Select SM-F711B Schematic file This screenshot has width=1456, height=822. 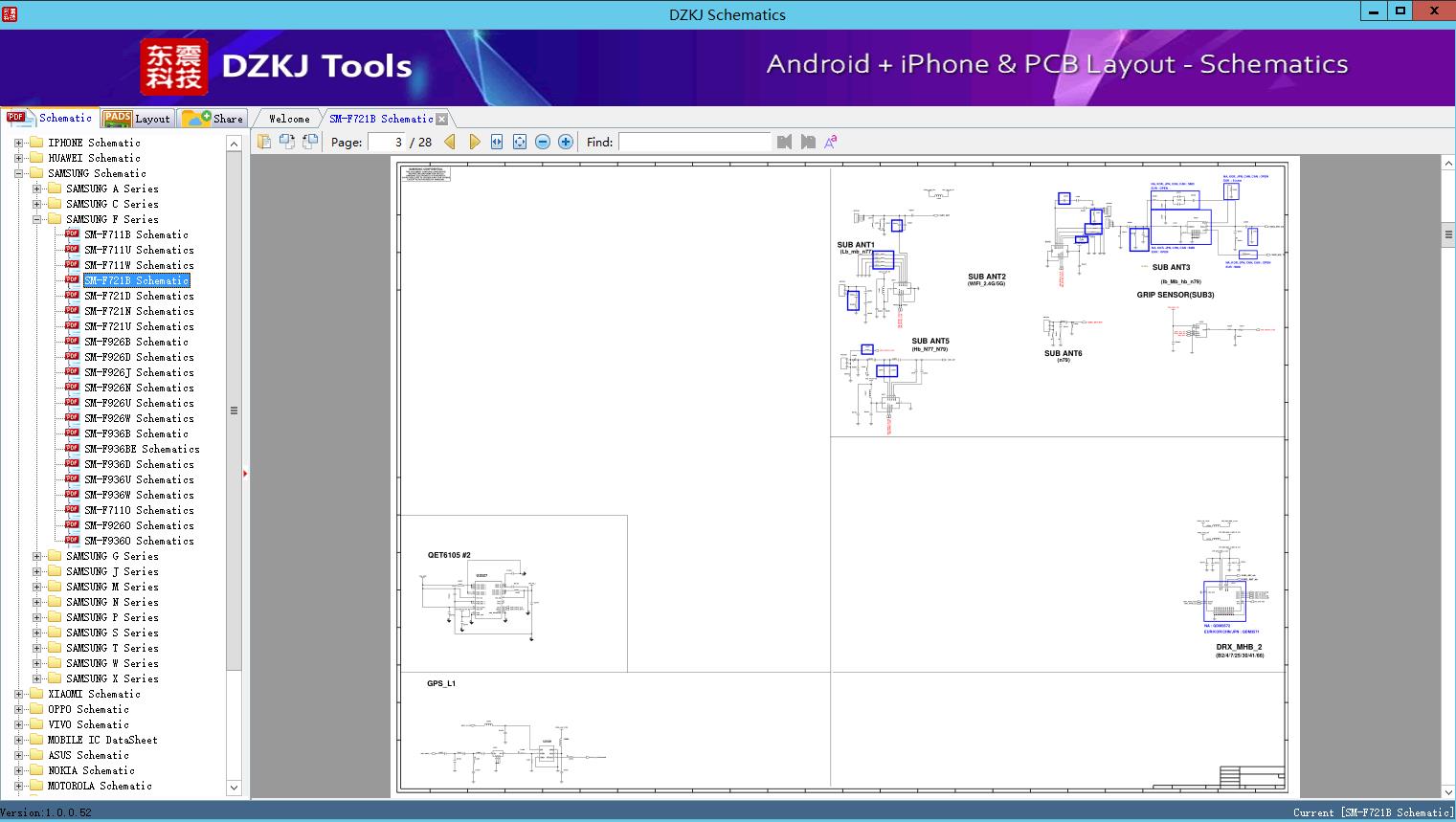[136, 234]
